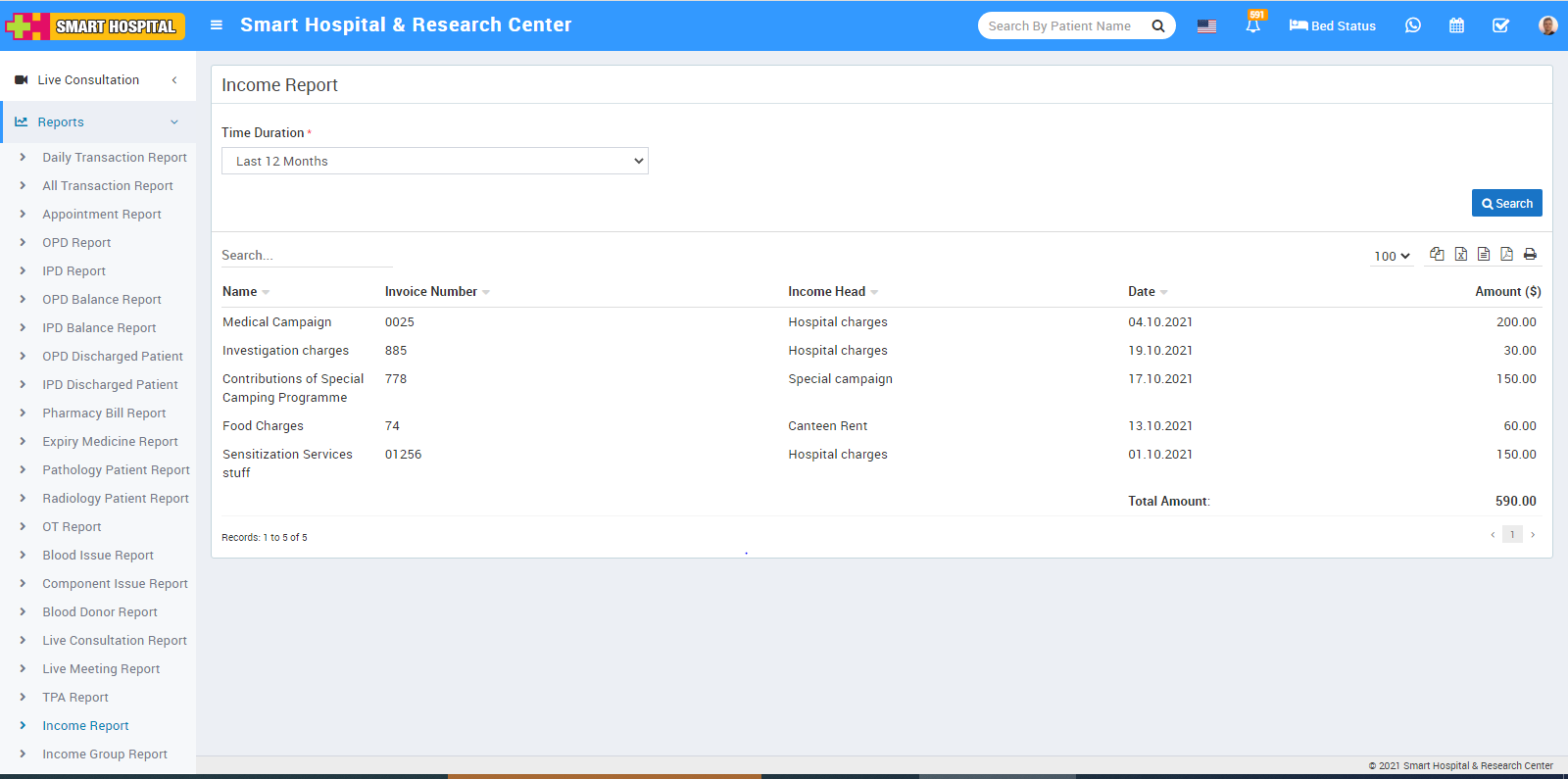
Task: Open Income Group Report in sidebar
Action: (x=105, y=755)
